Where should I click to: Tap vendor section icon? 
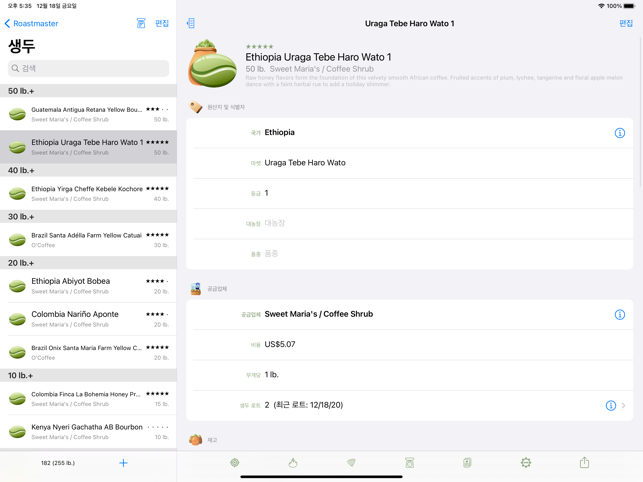[x=196, y=289]
